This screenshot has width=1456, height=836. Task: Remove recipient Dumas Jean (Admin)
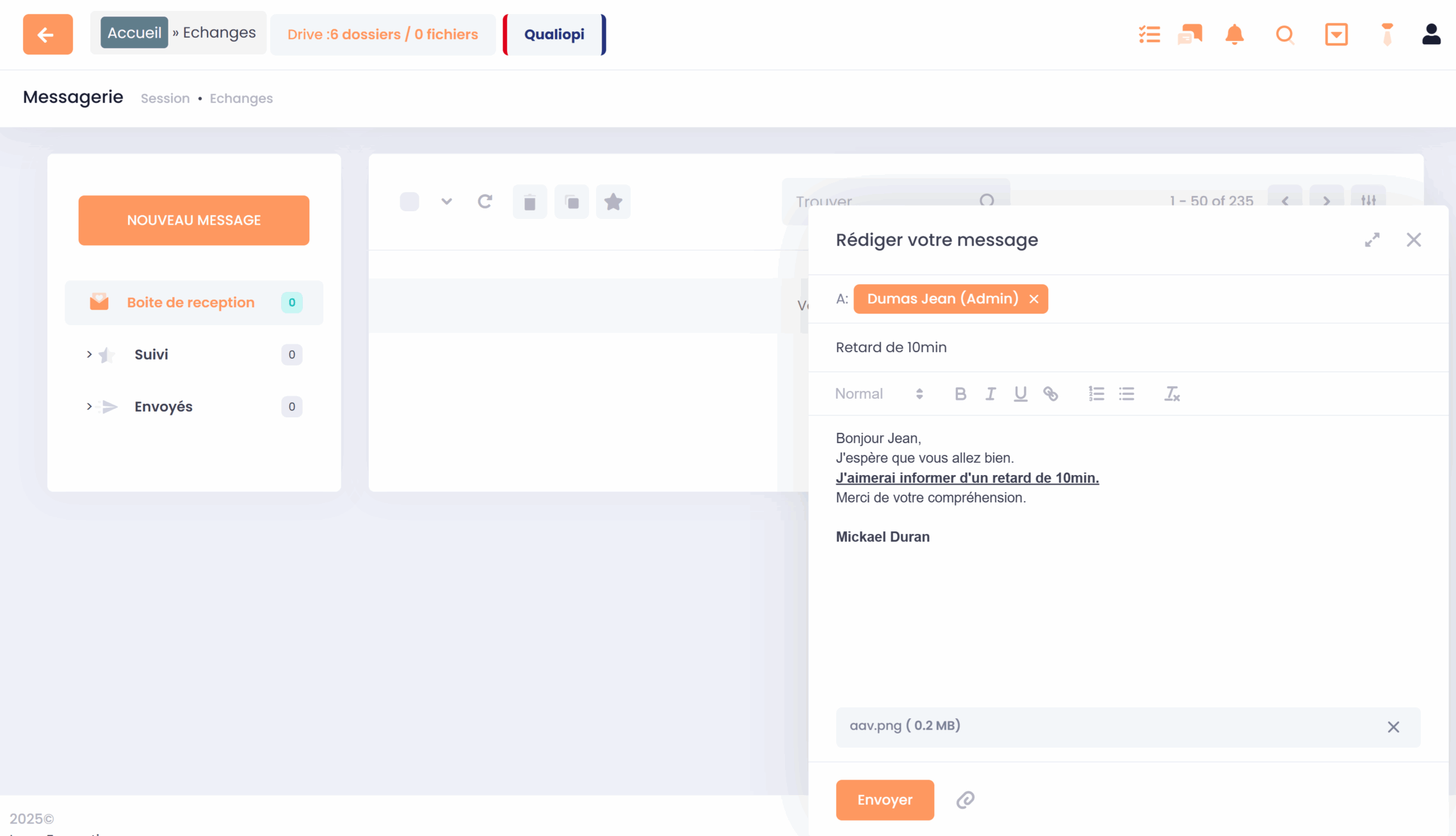1033,299
